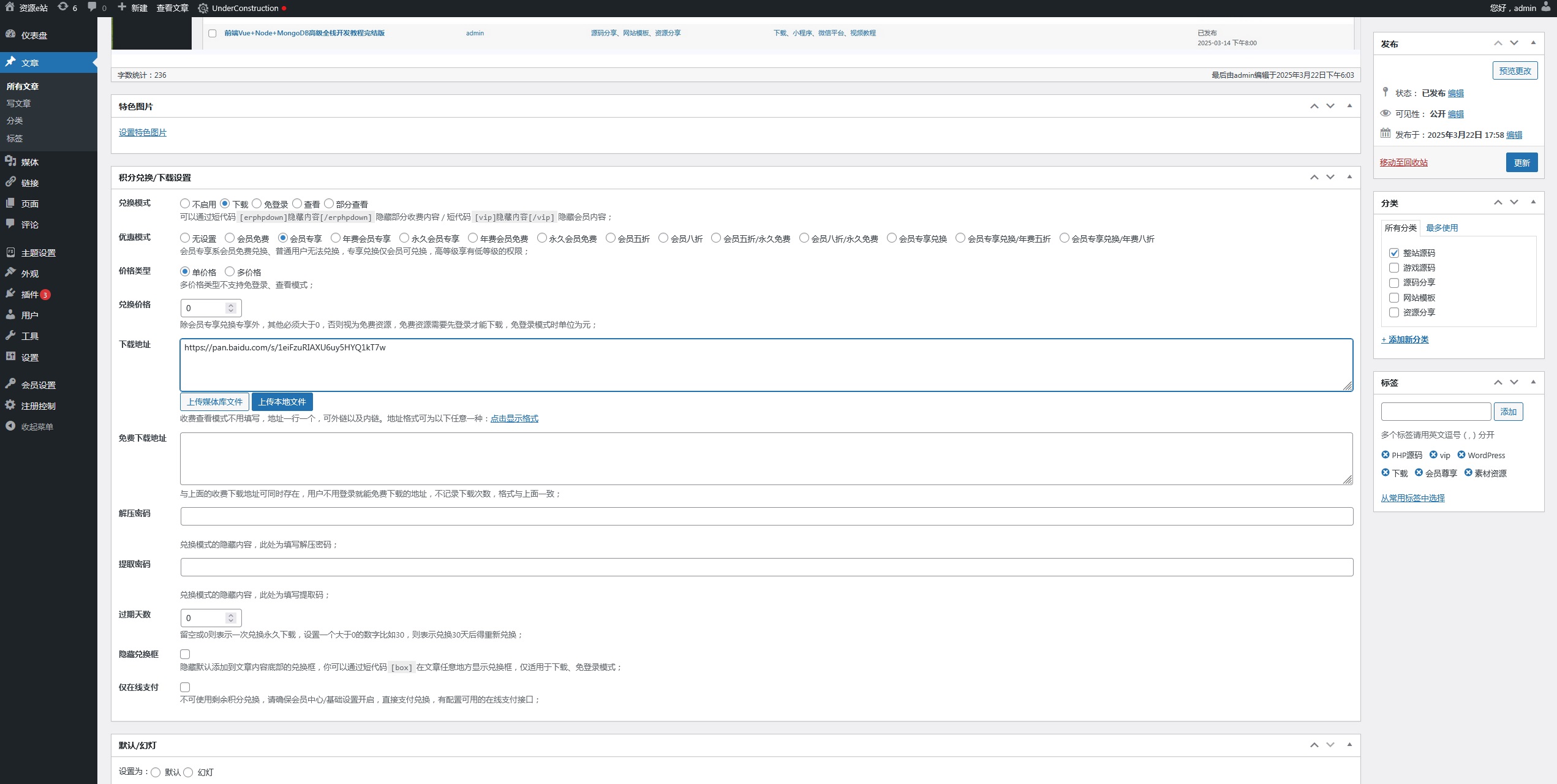This screenshot has width=1557, height=784.
Task: Select the 免登录 exchange mode radio
Action: 257,203
